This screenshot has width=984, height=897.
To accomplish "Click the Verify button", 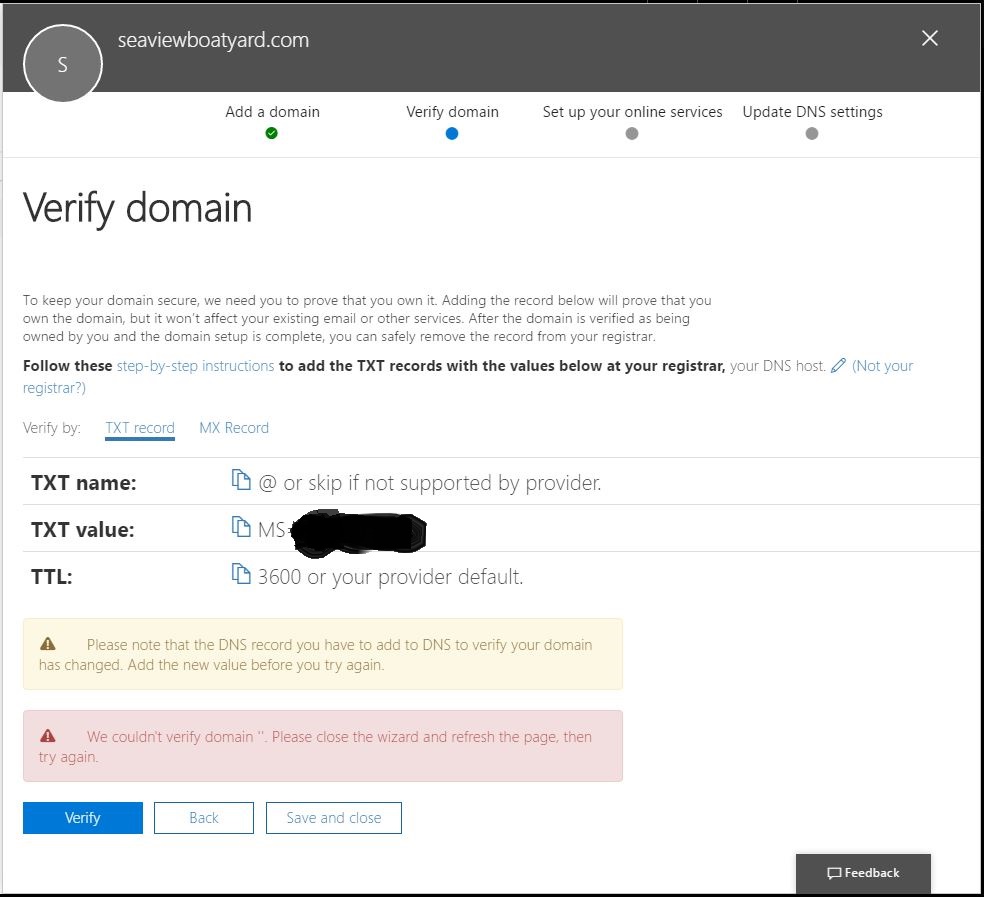I will coord(83,818).
